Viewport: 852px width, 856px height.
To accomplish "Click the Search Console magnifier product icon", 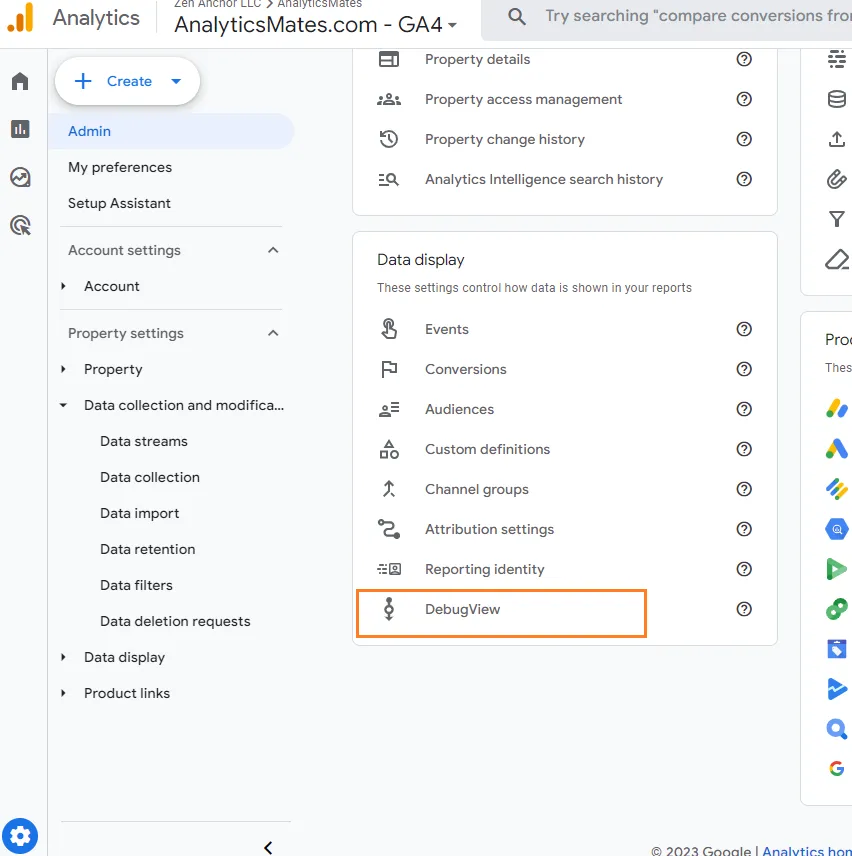I will pyautogui.click(x=836, y=729).
